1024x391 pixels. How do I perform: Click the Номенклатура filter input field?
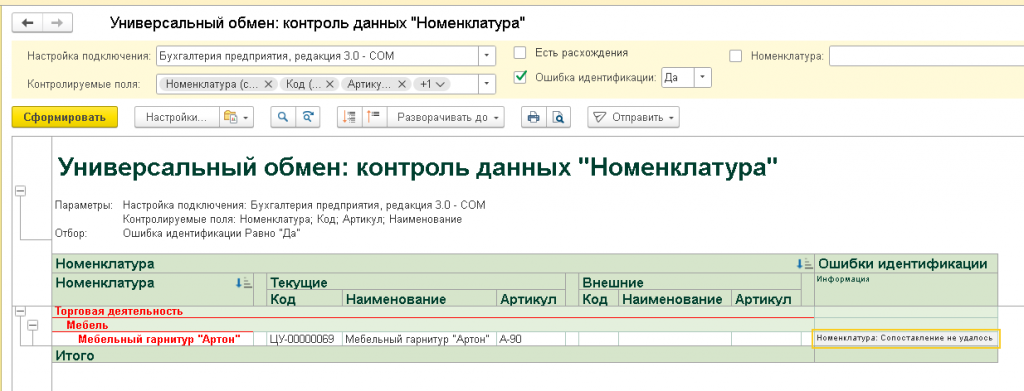pos(926,57)
